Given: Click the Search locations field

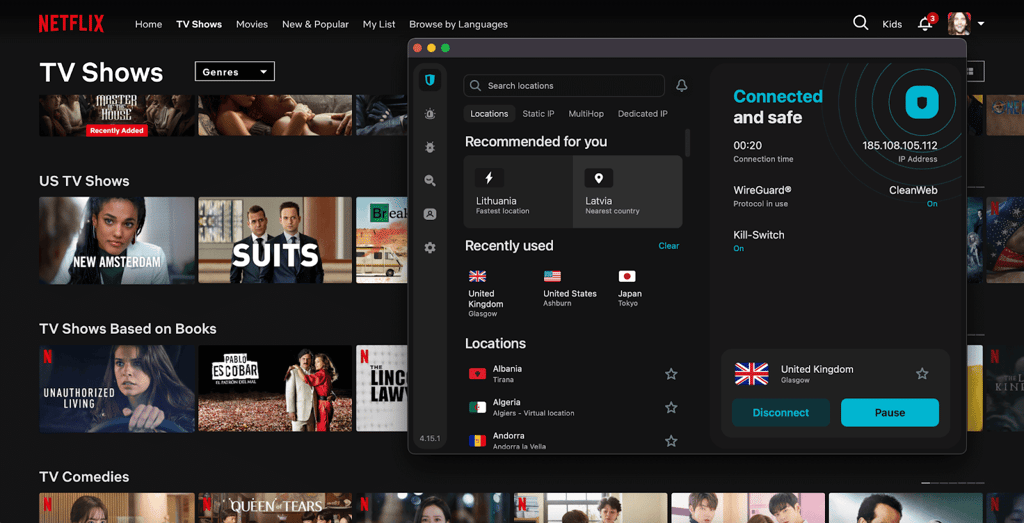Looking at the screenshot, I should 564,86.
